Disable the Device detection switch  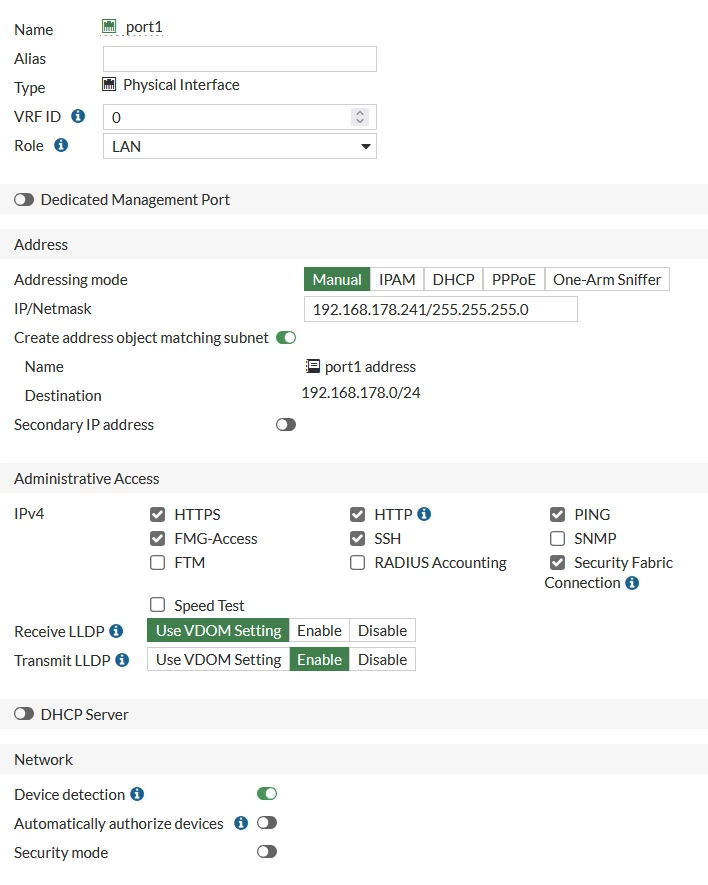pyautogui.click(x=267, y=794)
